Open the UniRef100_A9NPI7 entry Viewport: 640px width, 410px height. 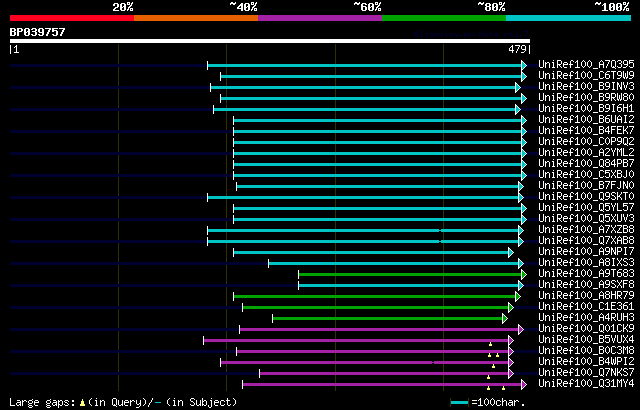pos(586,252)
